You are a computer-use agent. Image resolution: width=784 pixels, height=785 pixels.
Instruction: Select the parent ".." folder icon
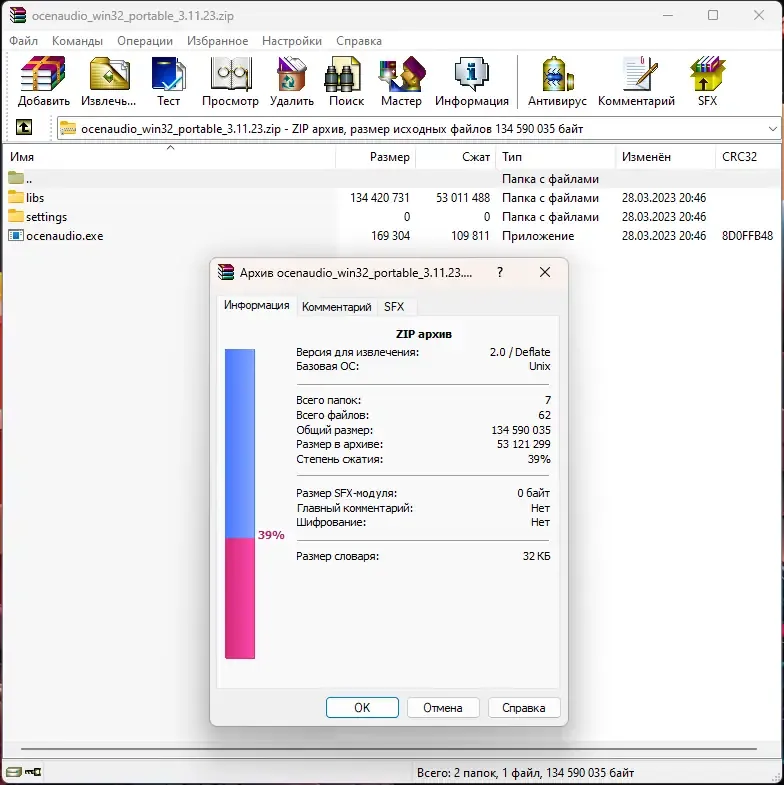coord(16,177)
